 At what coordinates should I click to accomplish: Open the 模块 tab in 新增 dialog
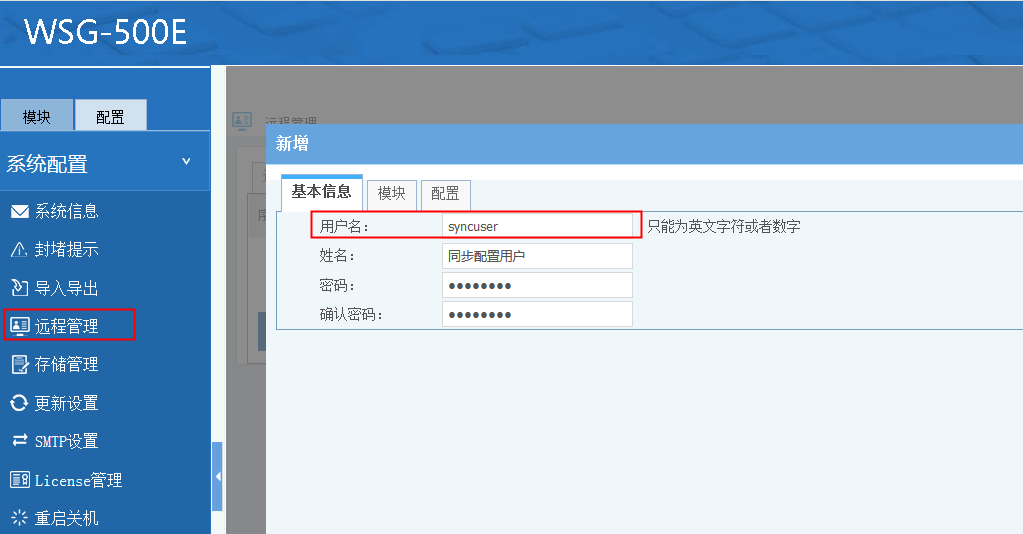tap(391, 194)
